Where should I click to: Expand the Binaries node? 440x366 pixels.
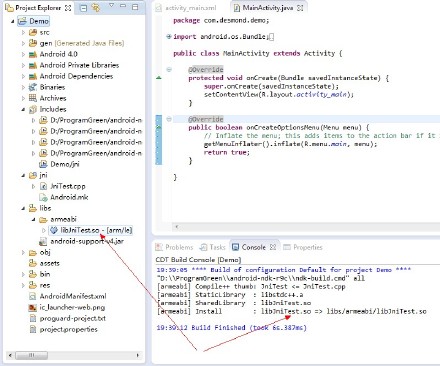(23, 87)
